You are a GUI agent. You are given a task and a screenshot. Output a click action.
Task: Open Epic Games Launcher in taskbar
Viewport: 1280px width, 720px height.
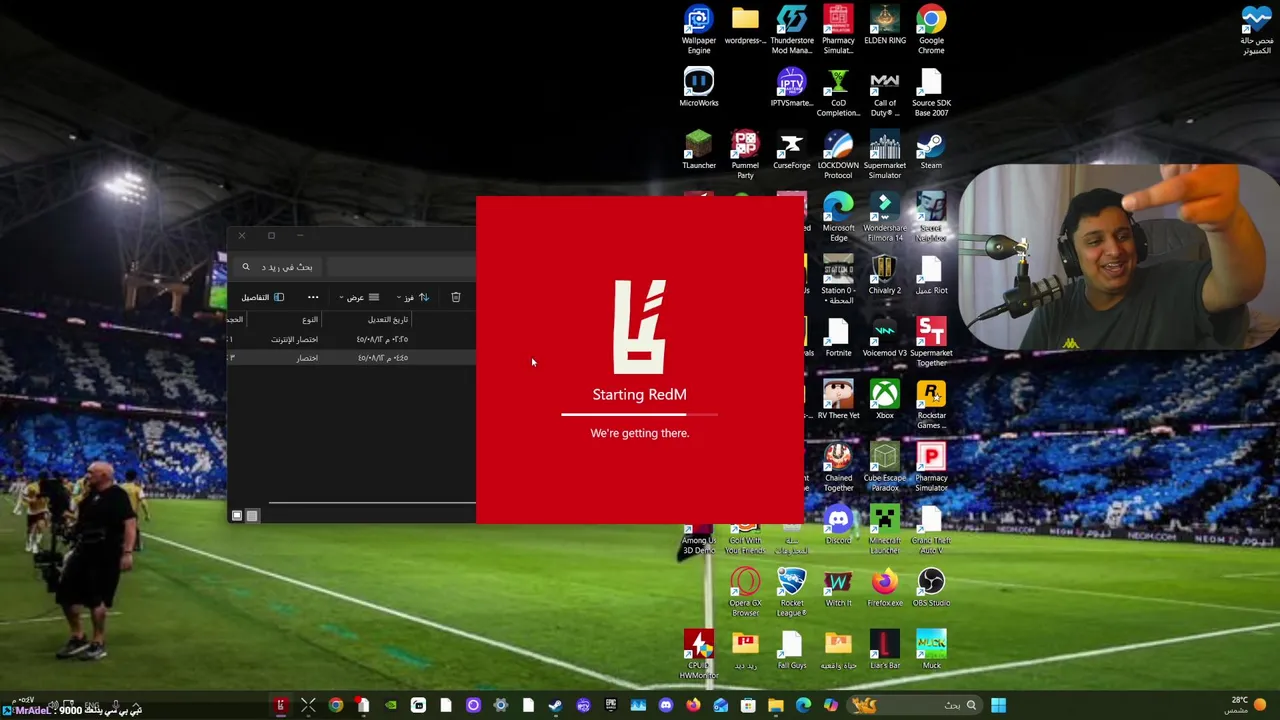pyautogui.click(x=611, y=706)
